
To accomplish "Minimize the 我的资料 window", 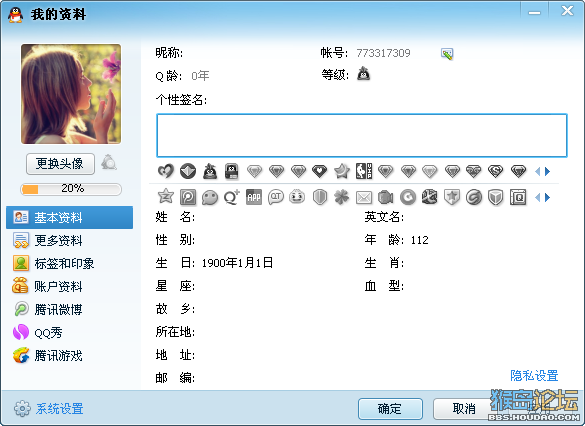I will coord(534,12).
